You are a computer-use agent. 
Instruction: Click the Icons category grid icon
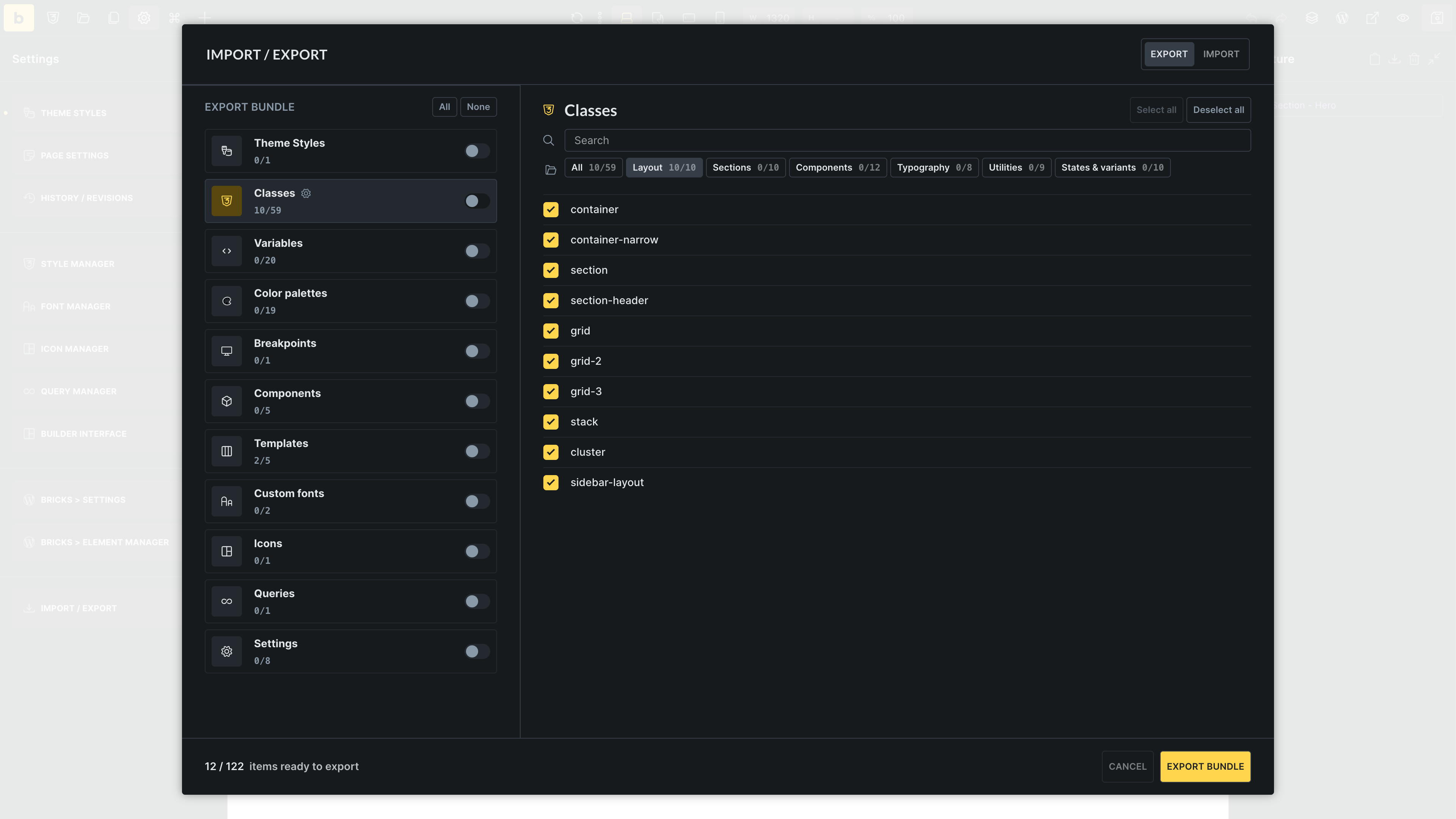[x=227, y=551]
